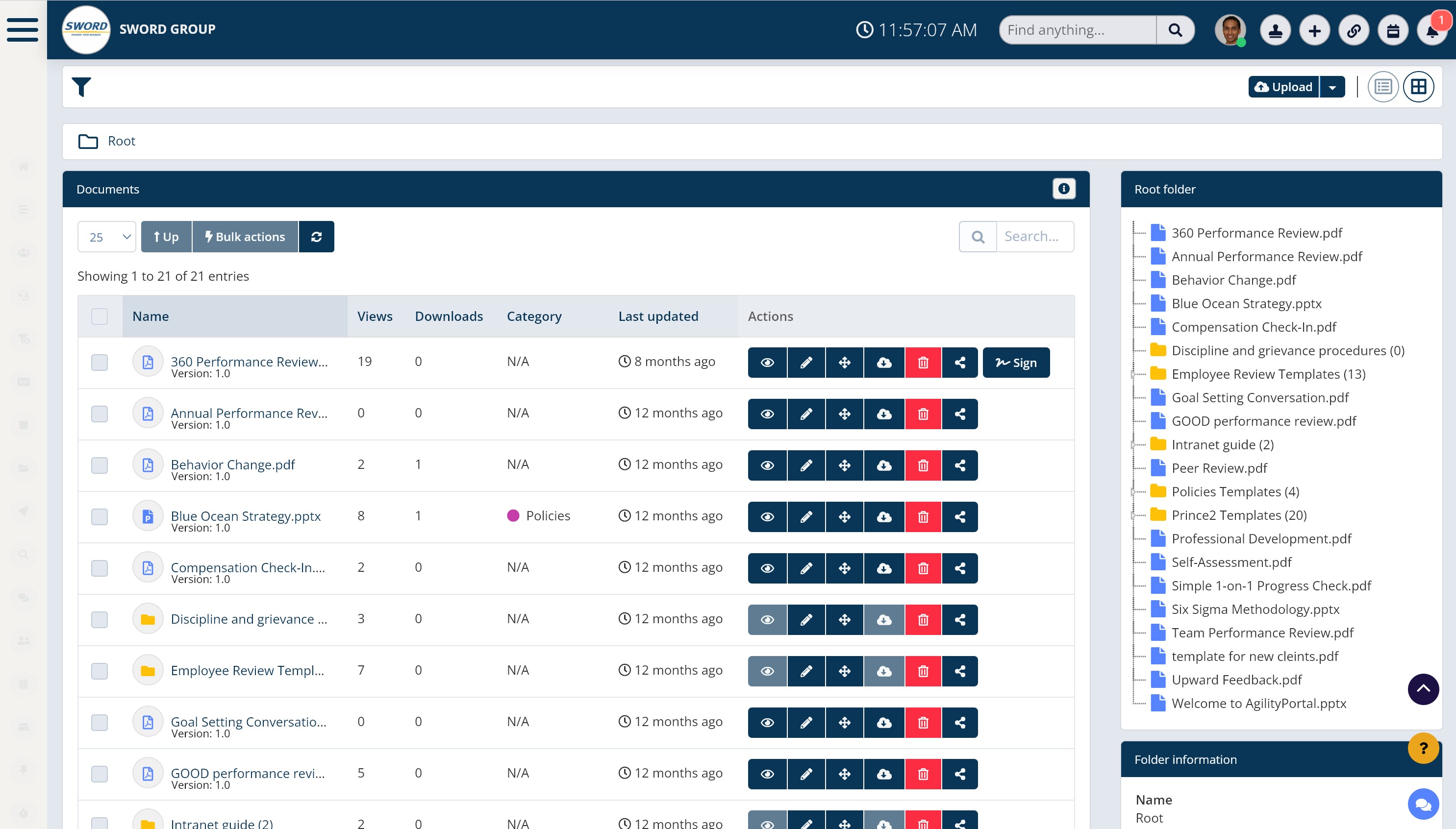This screenshot has width=1456, height=829.
Task: Switch to grid view layout
Action: tap(1418, 87)
